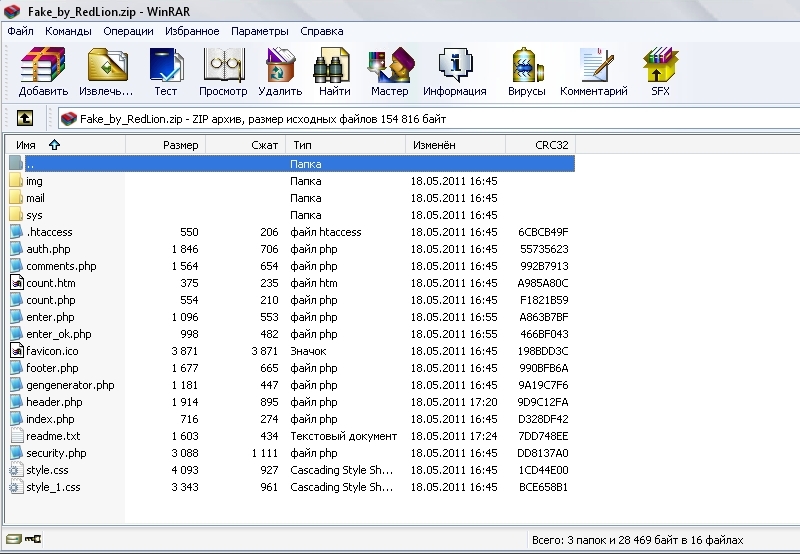Click the WinRAR title bar icon
This screenshot has width=800, height=554.
point(11,11)
